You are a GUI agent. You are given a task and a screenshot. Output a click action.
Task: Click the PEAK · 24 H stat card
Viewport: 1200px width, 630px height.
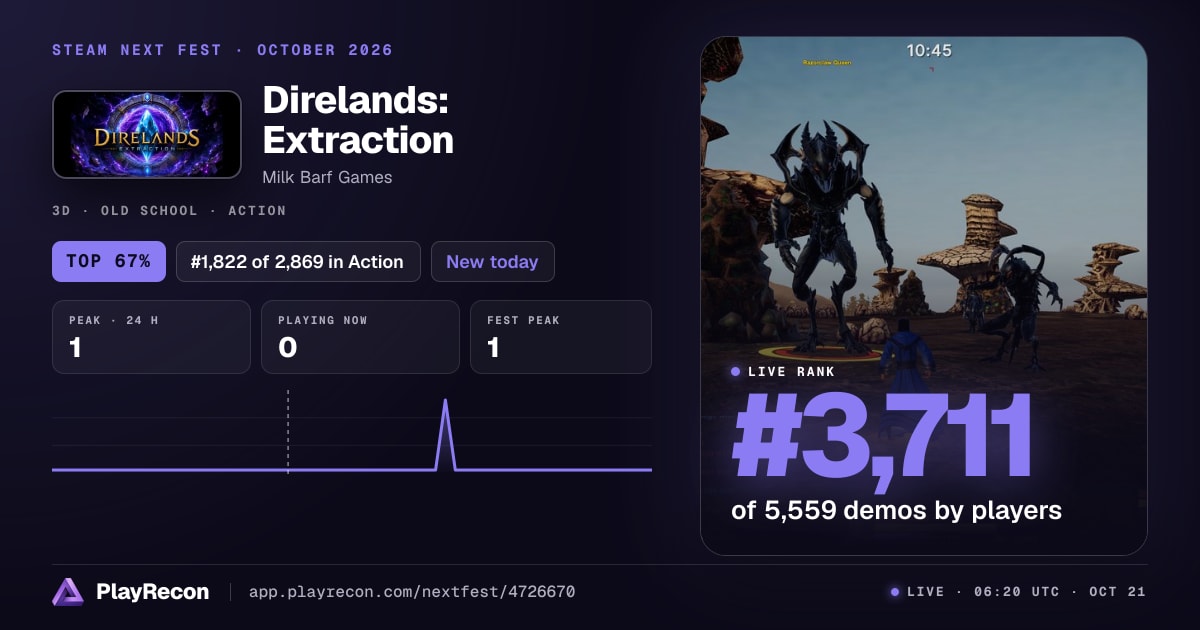pyautogui.click(x=151, y=337)
